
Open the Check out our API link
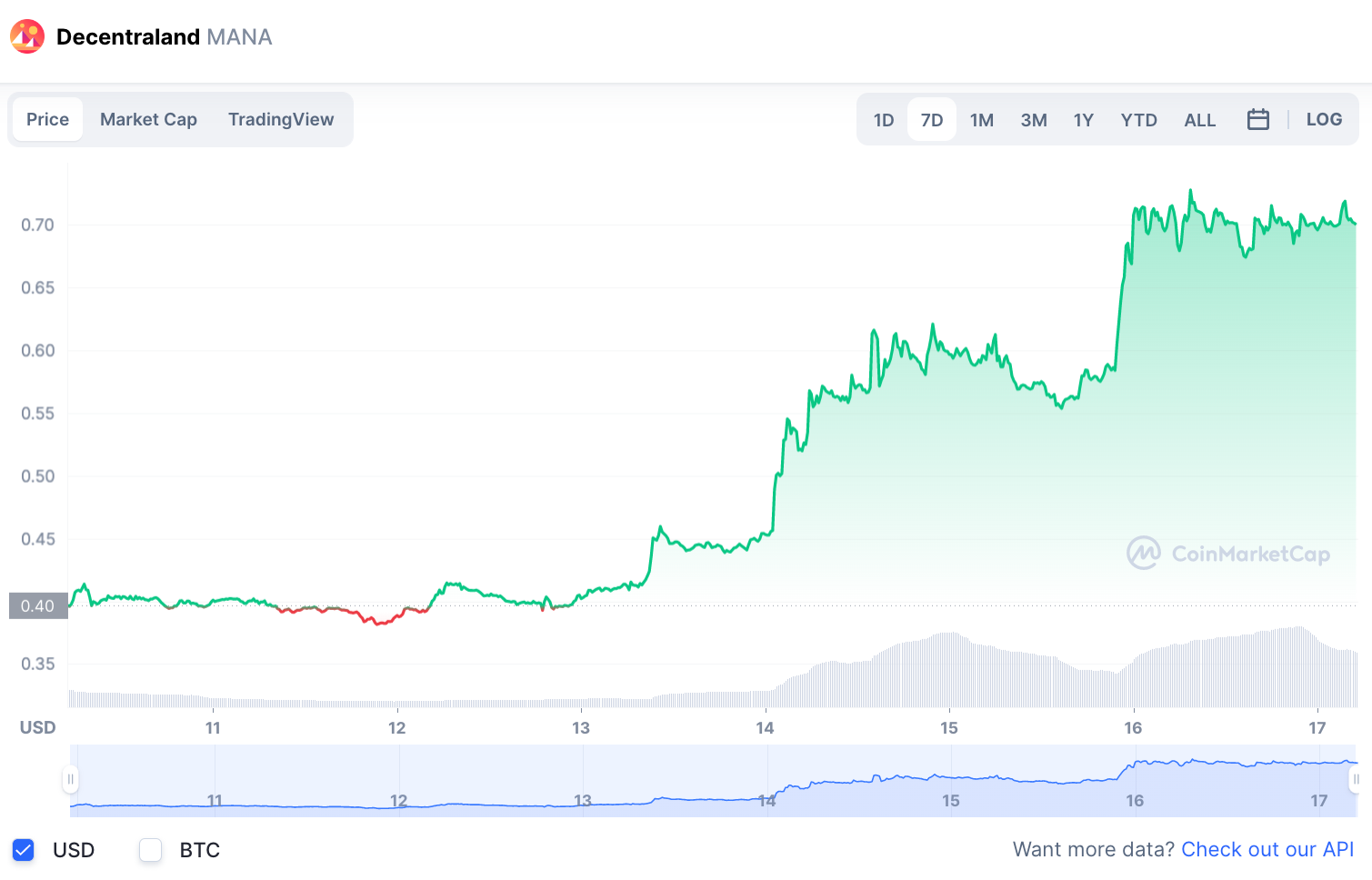pyautogui.click(x=1267, y=849)
